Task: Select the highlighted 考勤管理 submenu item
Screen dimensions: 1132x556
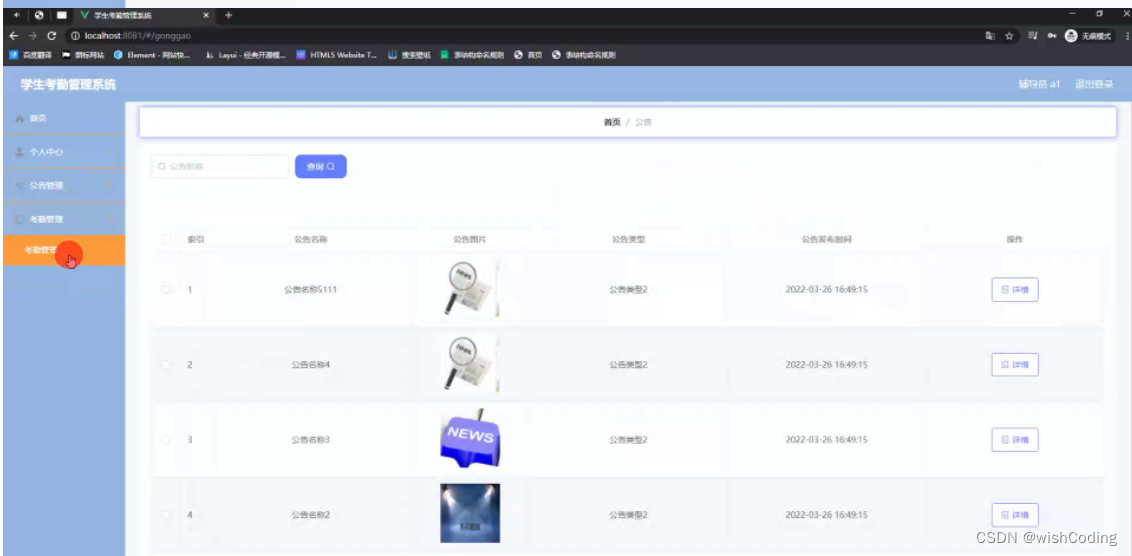Action: (x=64, y=251)
